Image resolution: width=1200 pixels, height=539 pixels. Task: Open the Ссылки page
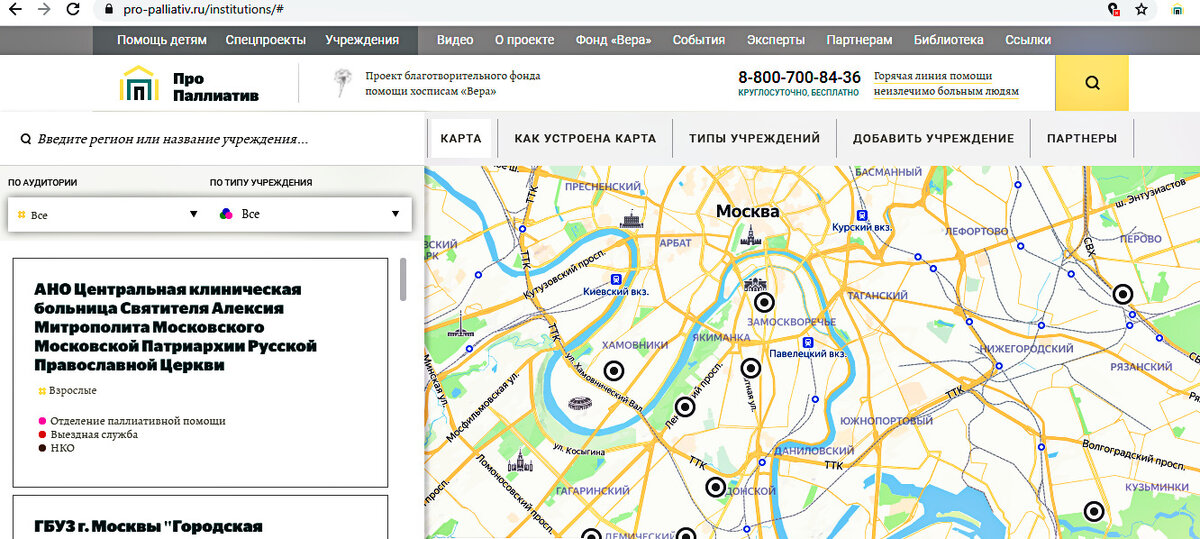point(1028,40)
